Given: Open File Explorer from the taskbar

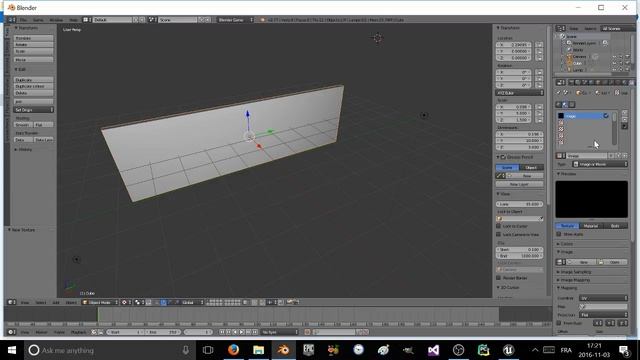Looking at the screenshot, I should point(258,350).
